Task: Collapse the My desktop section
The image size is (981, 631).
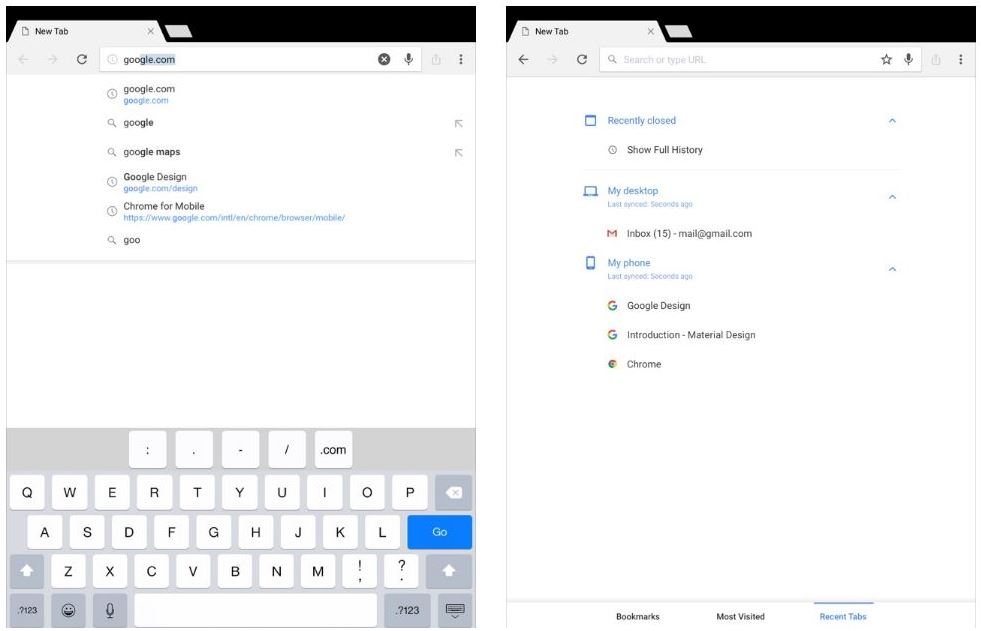Action: point(892,197)
